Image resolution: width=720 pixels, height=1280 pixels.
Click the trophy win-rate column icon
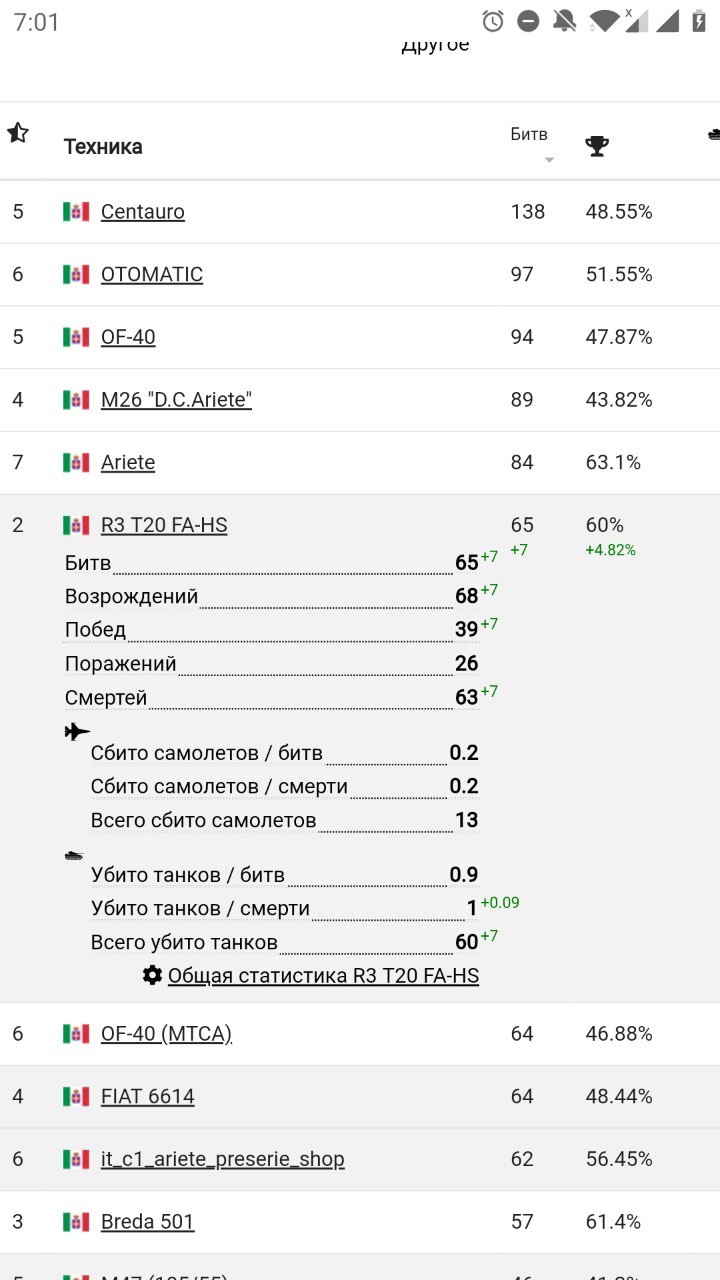click(x=597, y=147)
